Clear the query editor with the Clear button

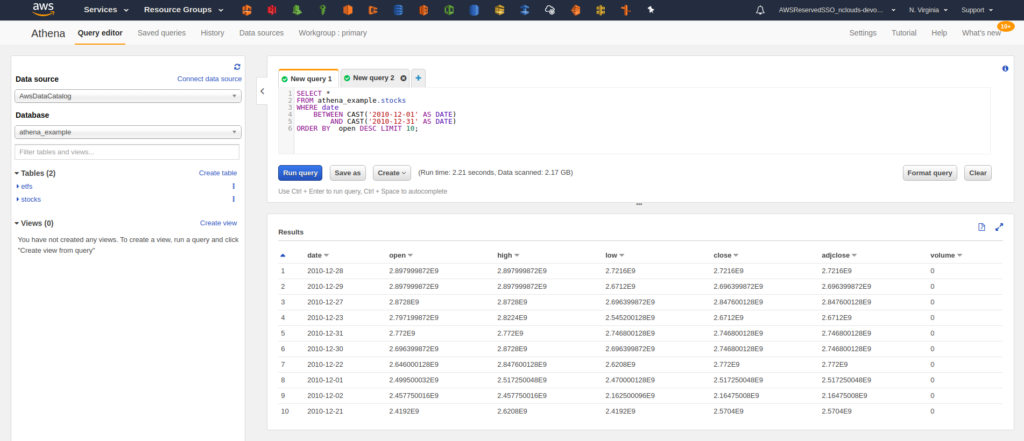pos(978,173)
